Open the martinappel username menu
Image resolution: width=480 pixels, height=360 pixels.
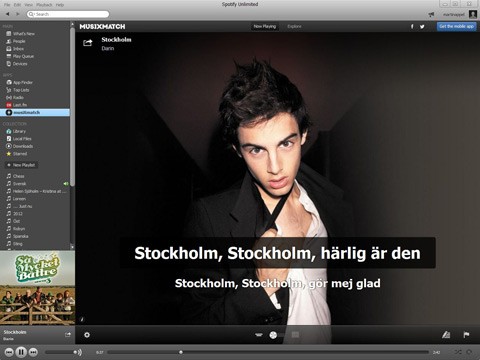click(454, 14)
